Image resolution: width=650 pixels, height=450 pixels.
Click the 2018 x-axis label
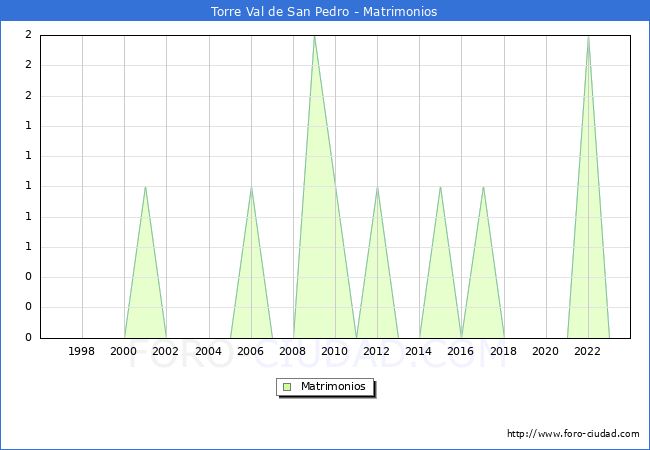(504, 351)
